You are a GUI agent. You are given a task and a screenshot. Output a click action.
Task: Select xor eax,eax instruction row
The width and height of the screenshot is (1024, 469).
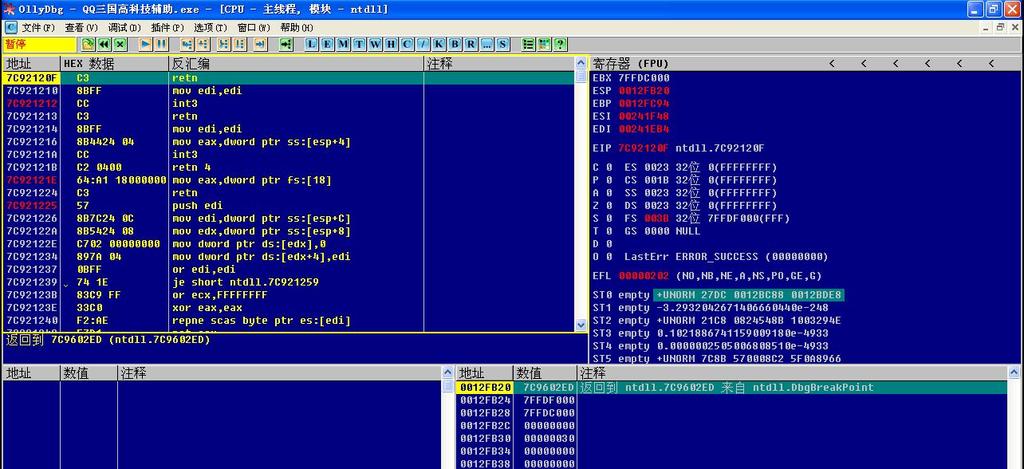tap(289, 308)
